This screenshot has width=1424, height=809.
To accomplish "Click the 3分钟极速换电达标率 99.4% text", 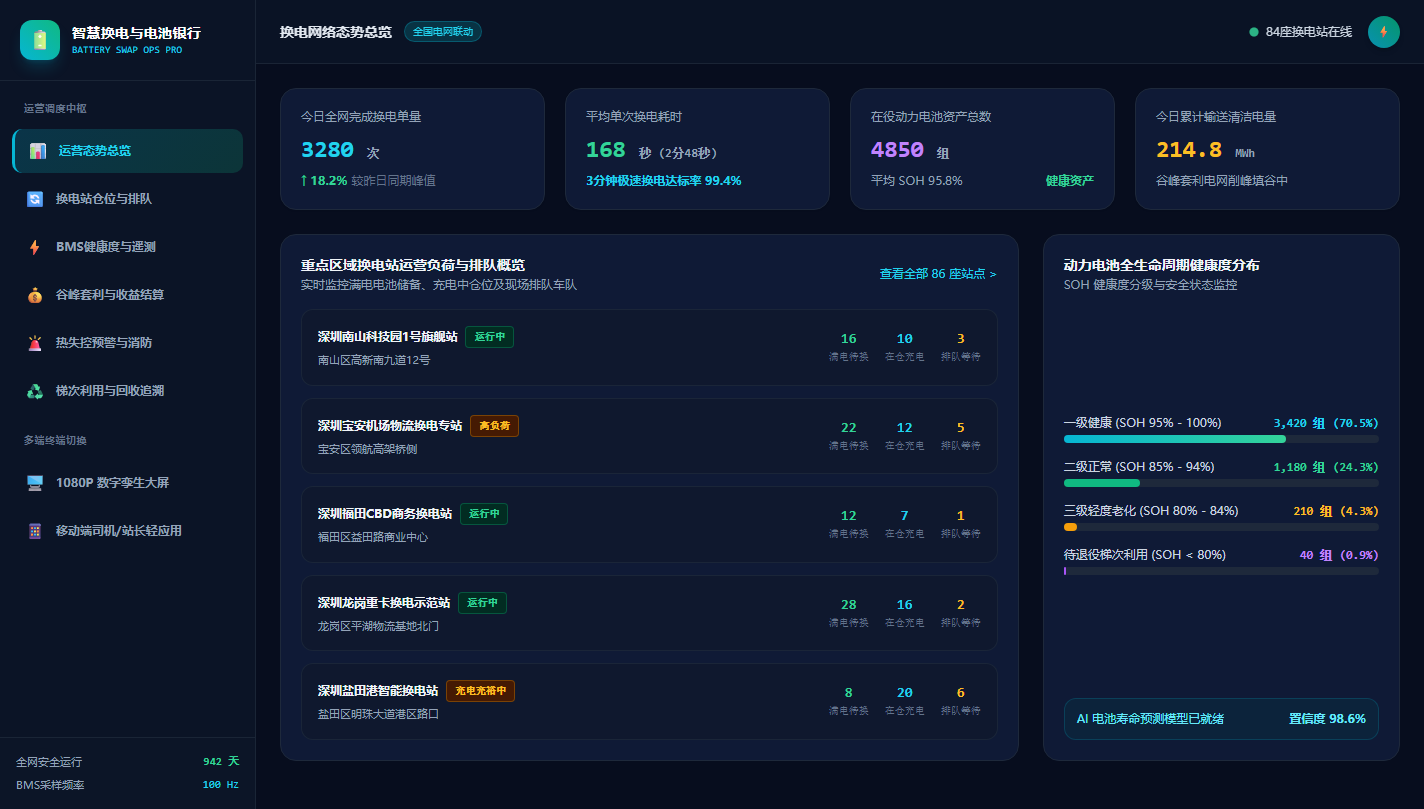I will tap(664, 181).
